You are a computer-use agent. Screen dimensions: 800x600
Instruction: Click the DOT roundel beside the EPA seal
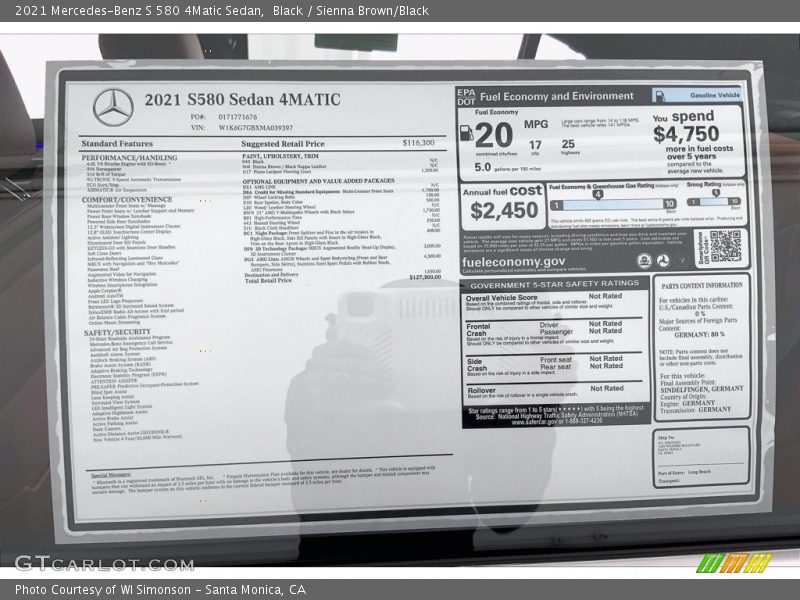662,262
